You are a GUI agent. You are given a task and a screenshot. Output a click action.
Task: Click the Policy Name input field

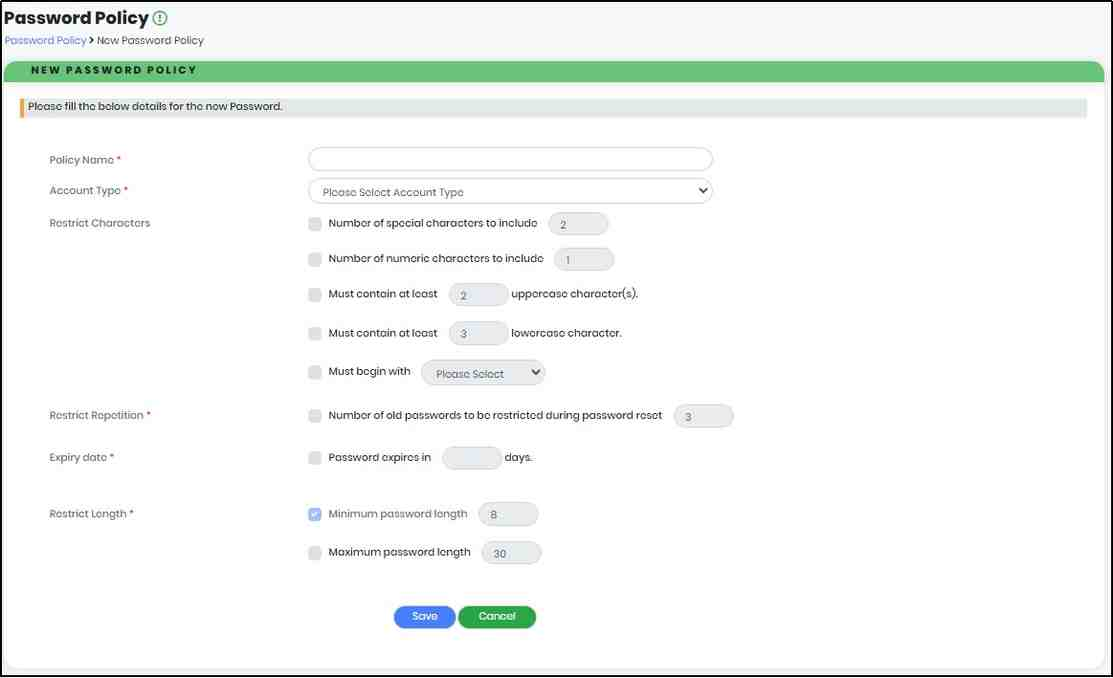pos(510,159)
